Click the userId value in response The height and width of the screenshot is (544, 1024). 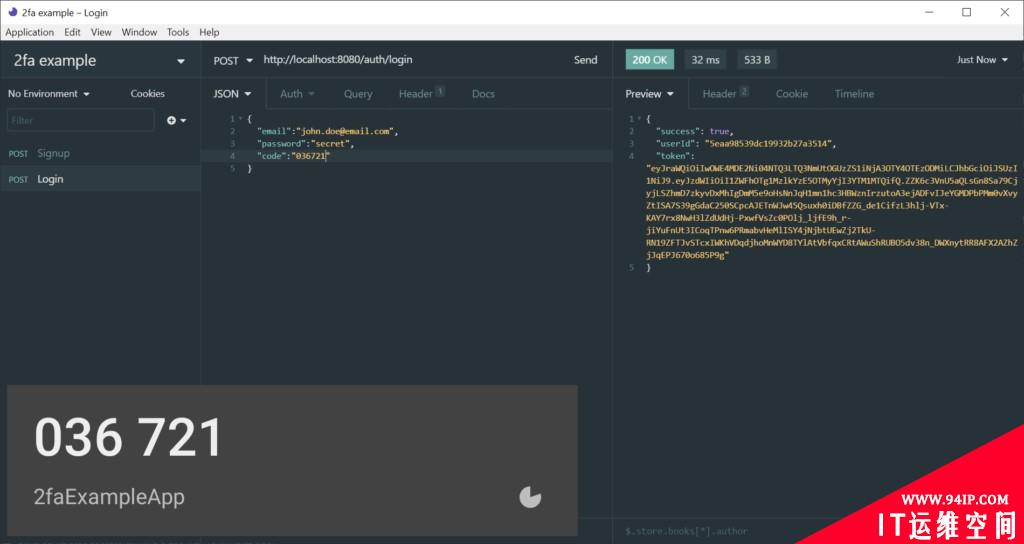coord(769,144)
